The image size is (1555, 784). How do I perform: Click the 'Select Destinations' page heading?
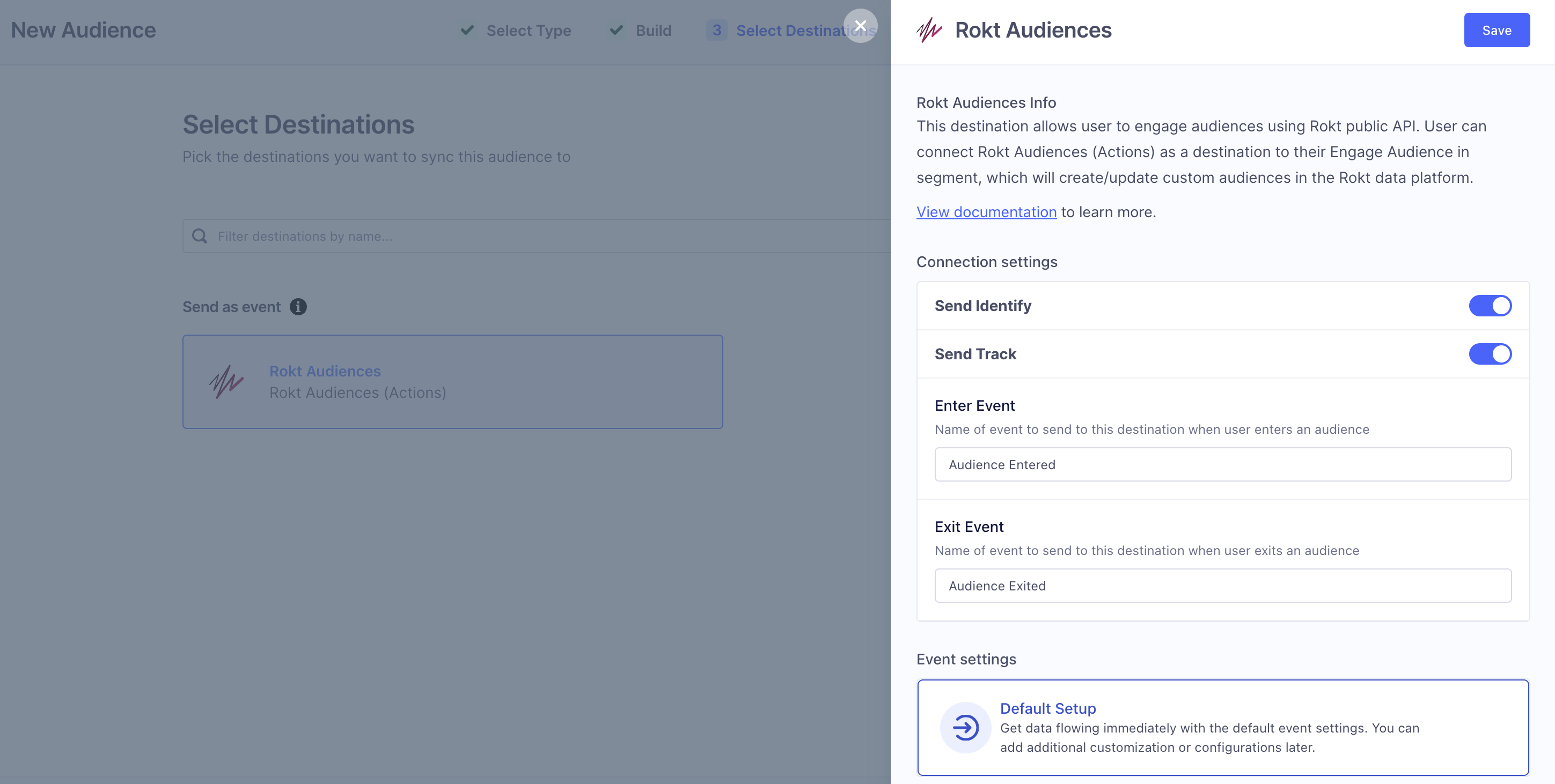point(299,125)
